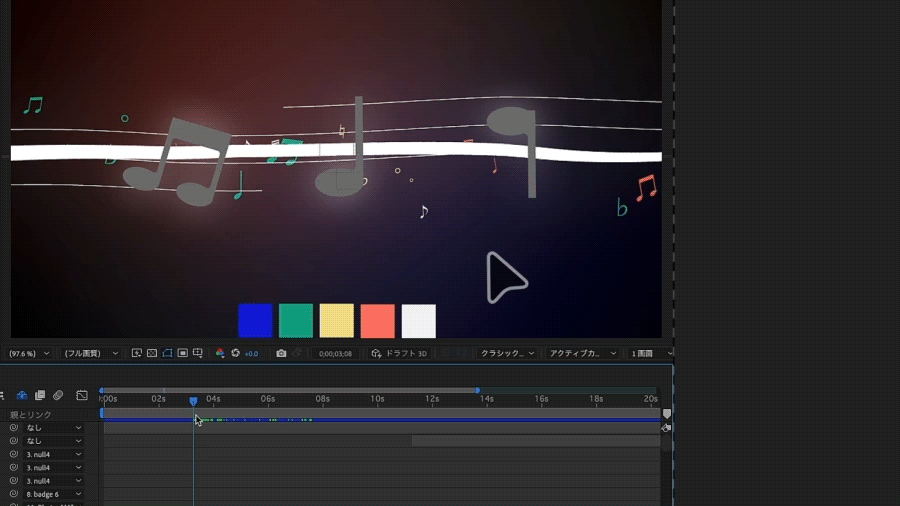Image resolution: width=900 pixels, height=506 pixels.
Task: Open grid and guide options icon
Action: [x=197, y=353]
